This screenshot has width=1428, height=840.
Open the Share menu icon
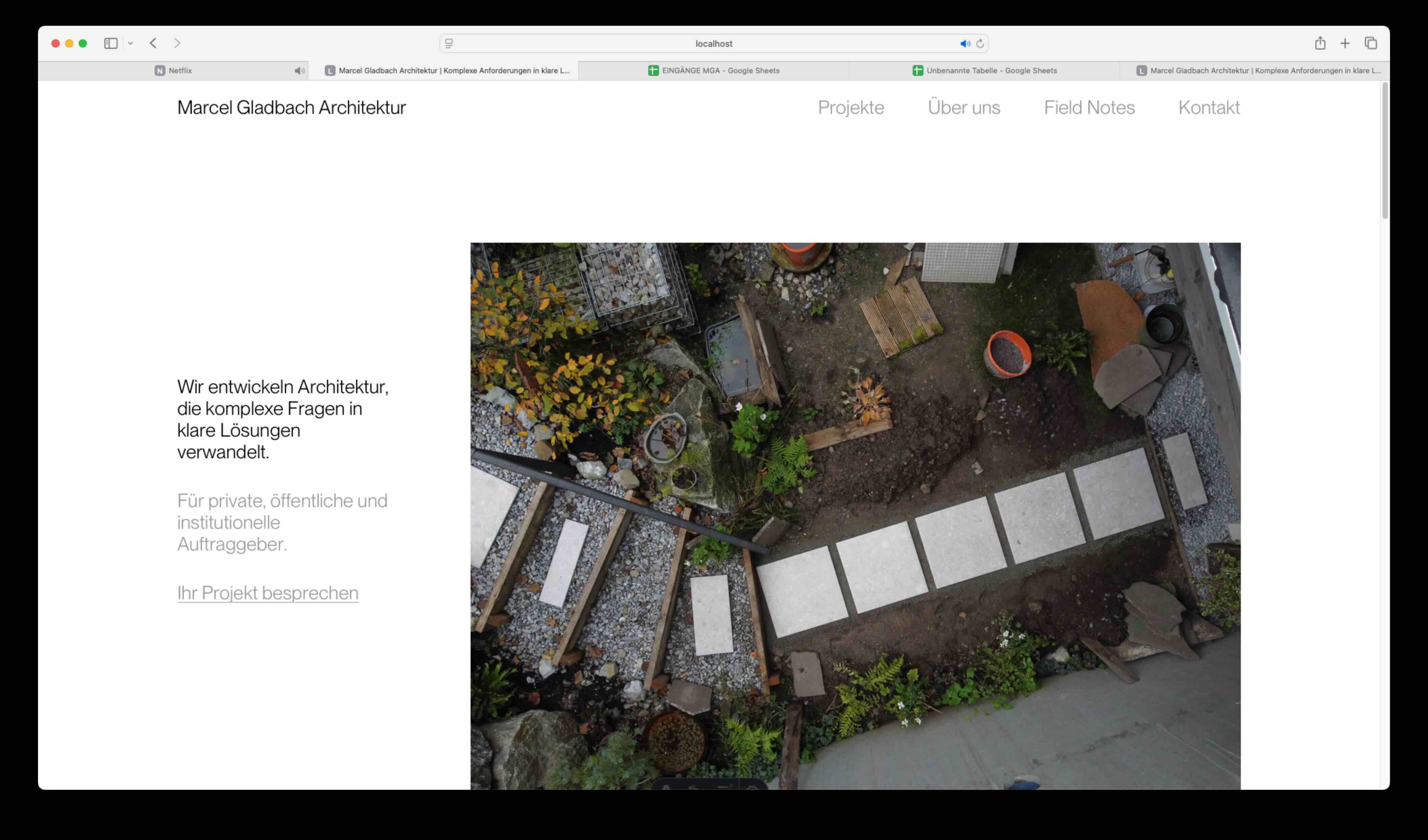[1320, 43]
